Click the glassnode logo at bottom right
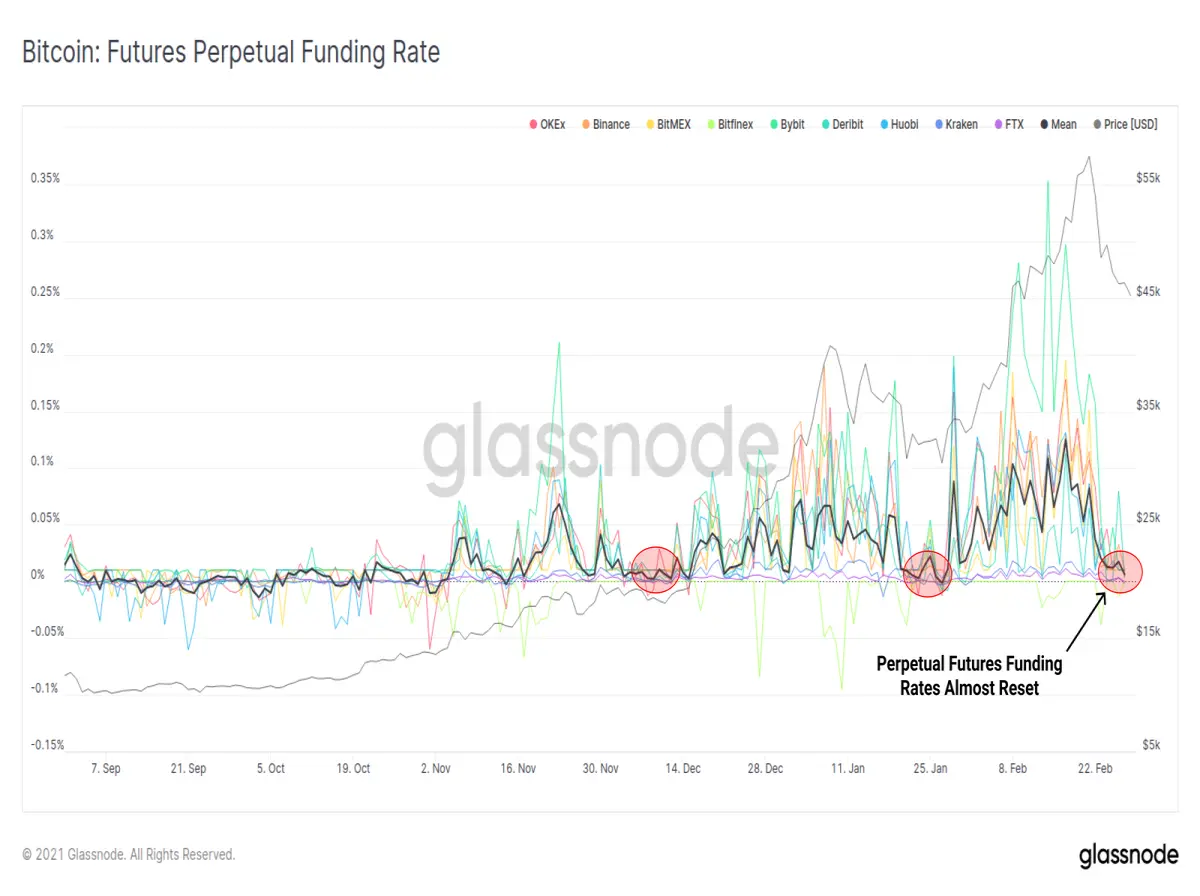This screenshot has width=1200, height=896. pyautogui.click(x=1126, y=856)
